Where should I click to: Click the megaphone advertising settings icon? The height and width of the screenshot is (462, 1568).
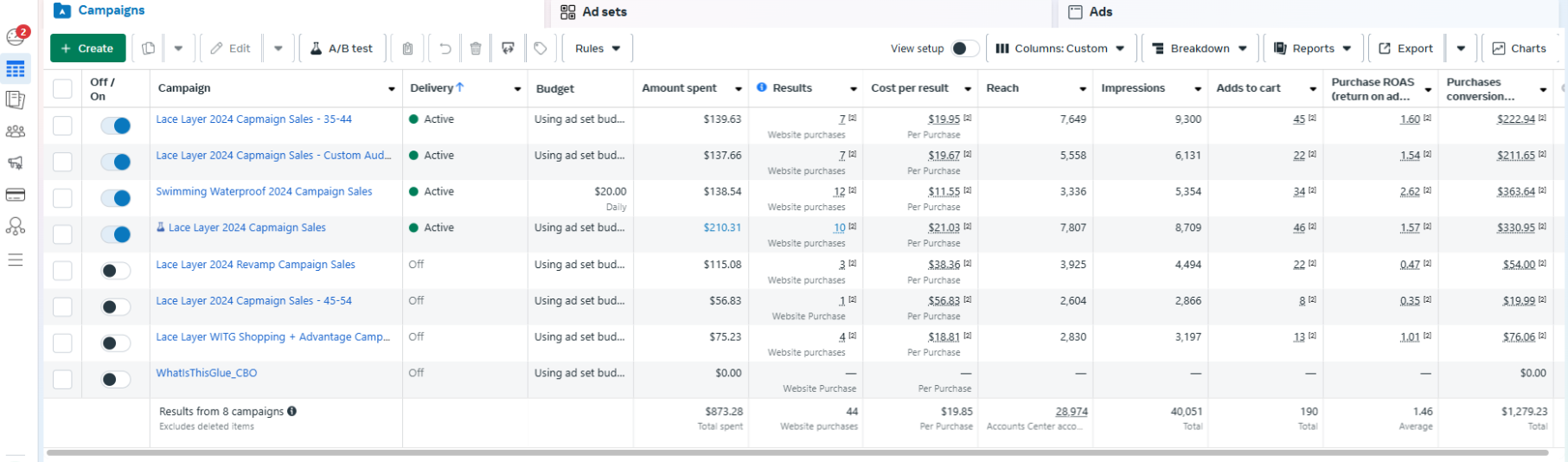(16, 163)
